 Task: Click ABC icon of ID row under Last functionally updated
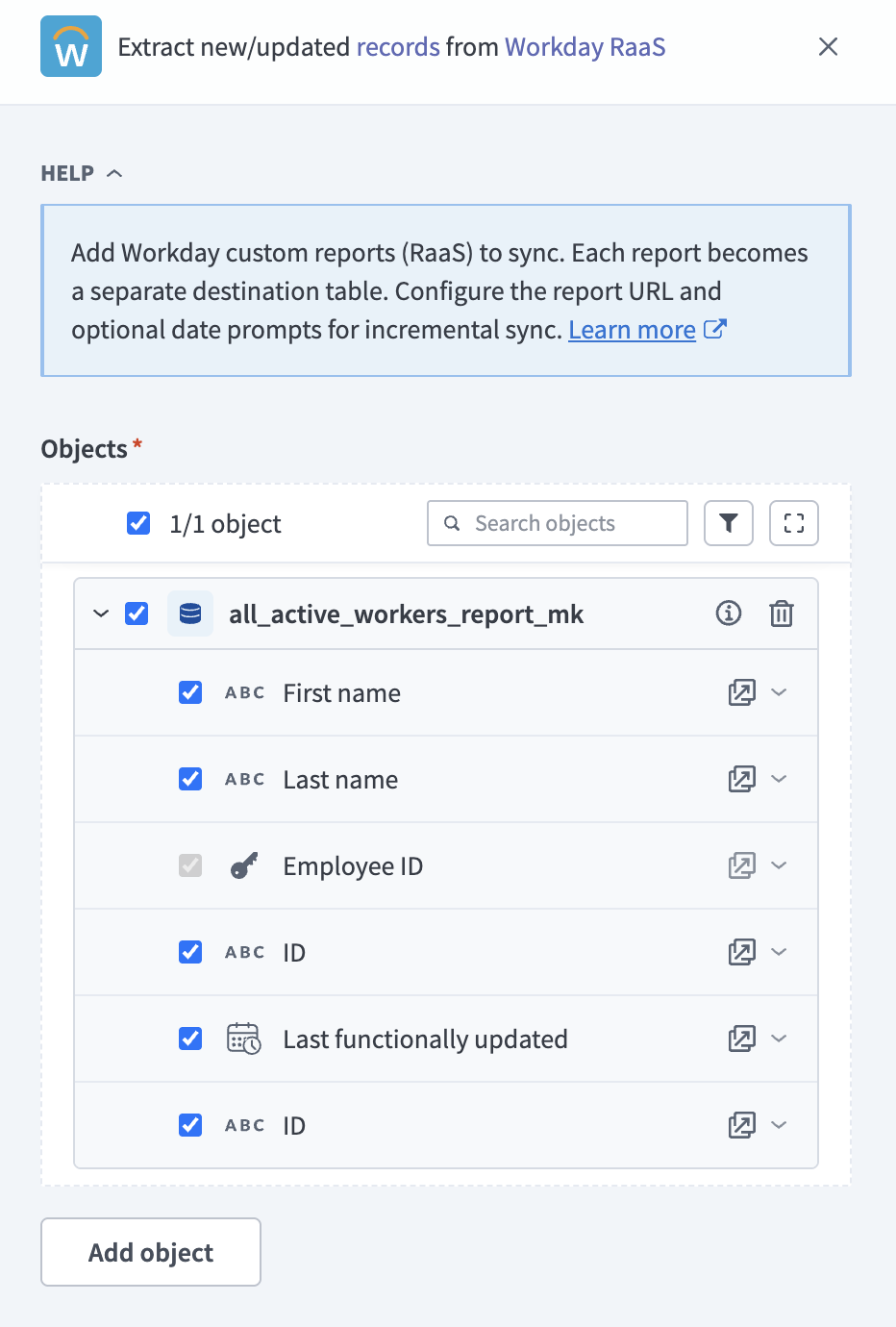tap(244, 1125)
